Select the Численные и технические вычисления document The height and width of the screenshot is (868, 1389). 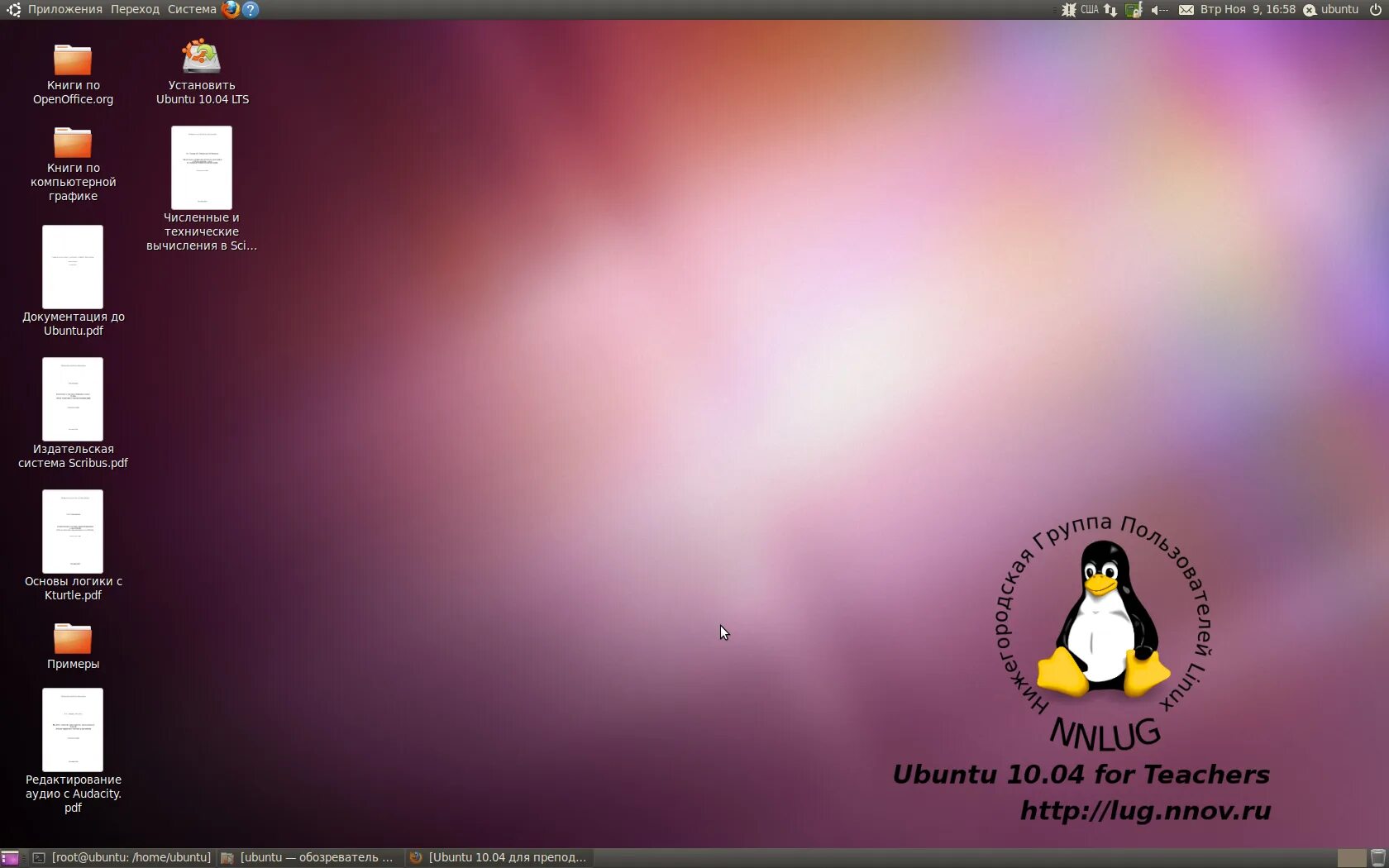[202, 188]
